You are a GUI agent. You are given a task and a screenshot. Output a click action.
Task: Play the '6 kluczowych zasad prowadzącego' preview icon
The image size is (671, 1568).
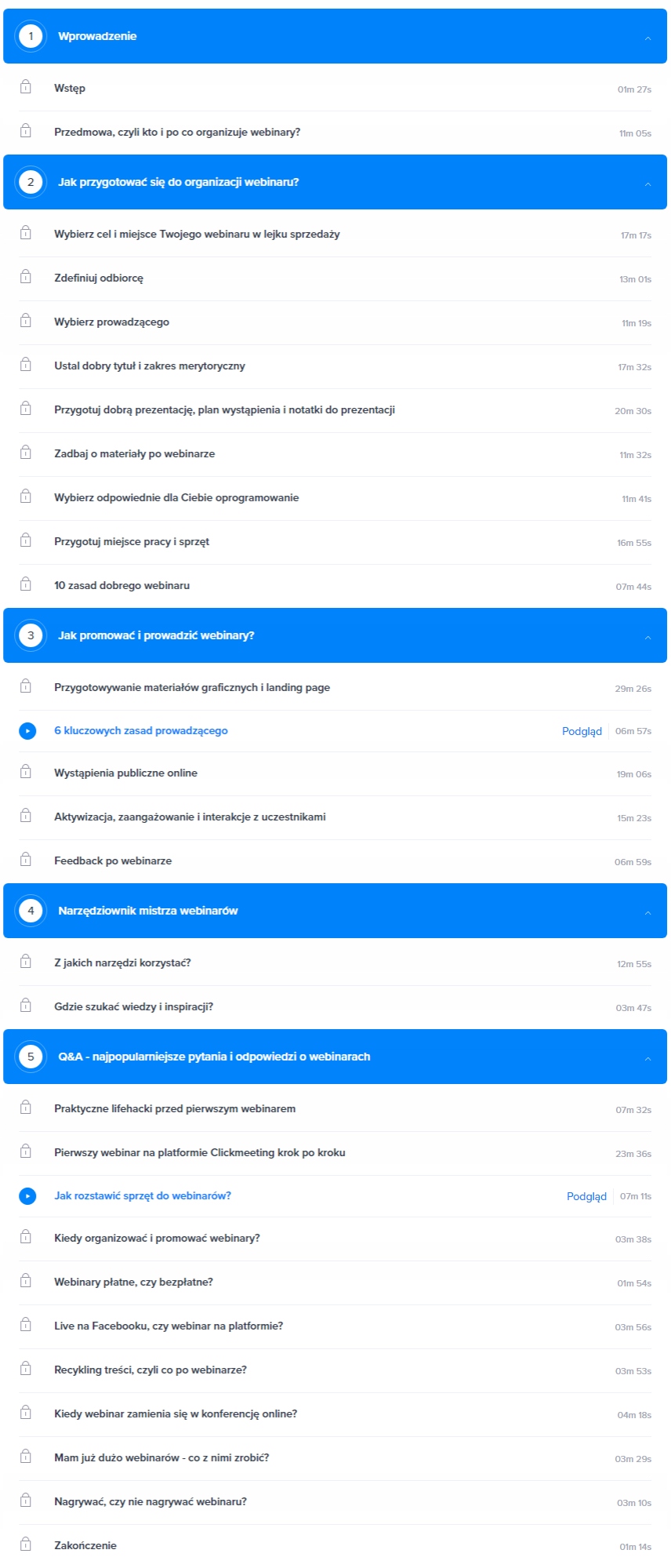coord(27,731)
